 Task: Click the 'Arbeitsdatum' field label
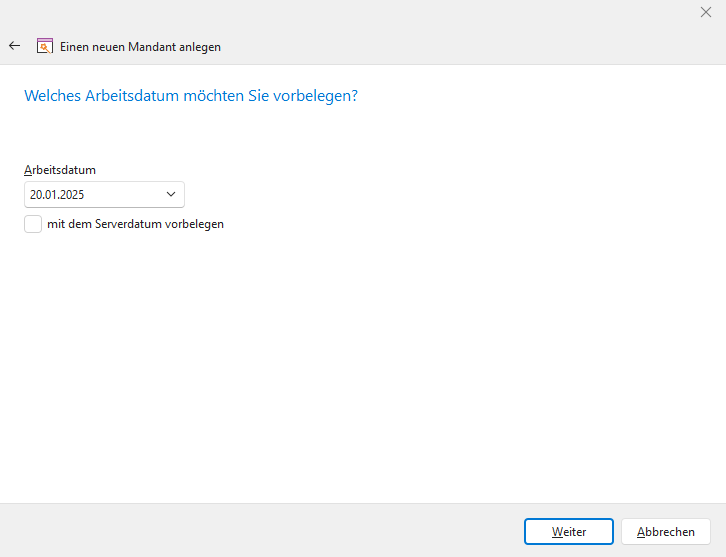(x=60, y=170)
